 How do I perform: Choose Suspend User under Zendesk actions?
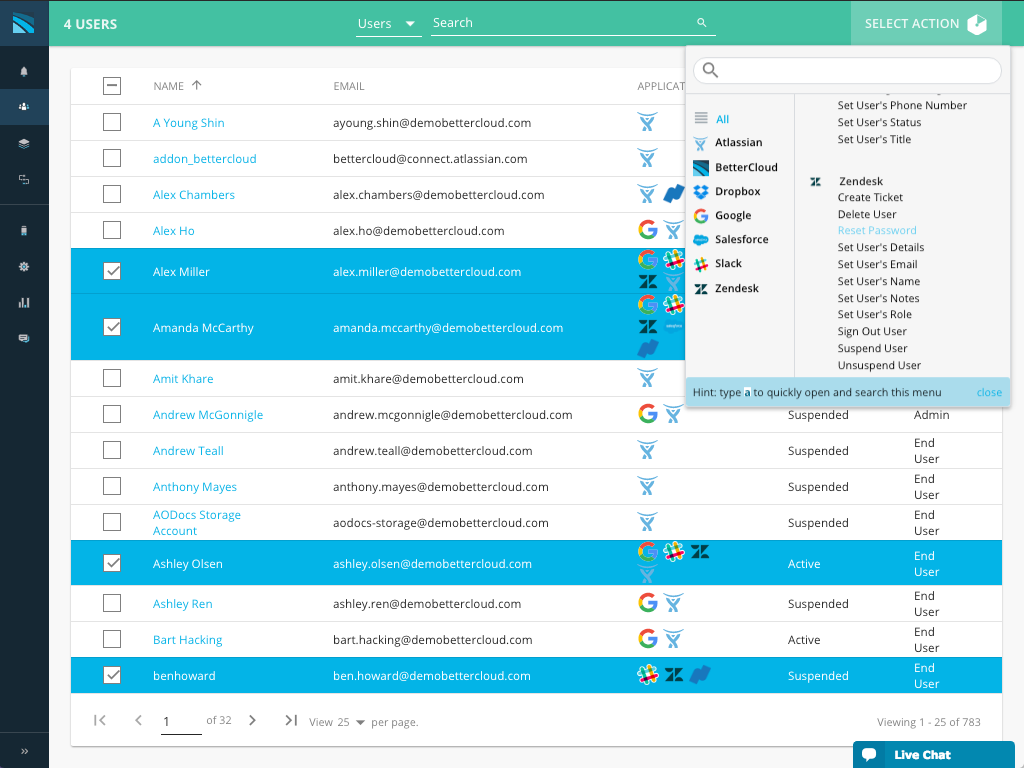[872, 349]
